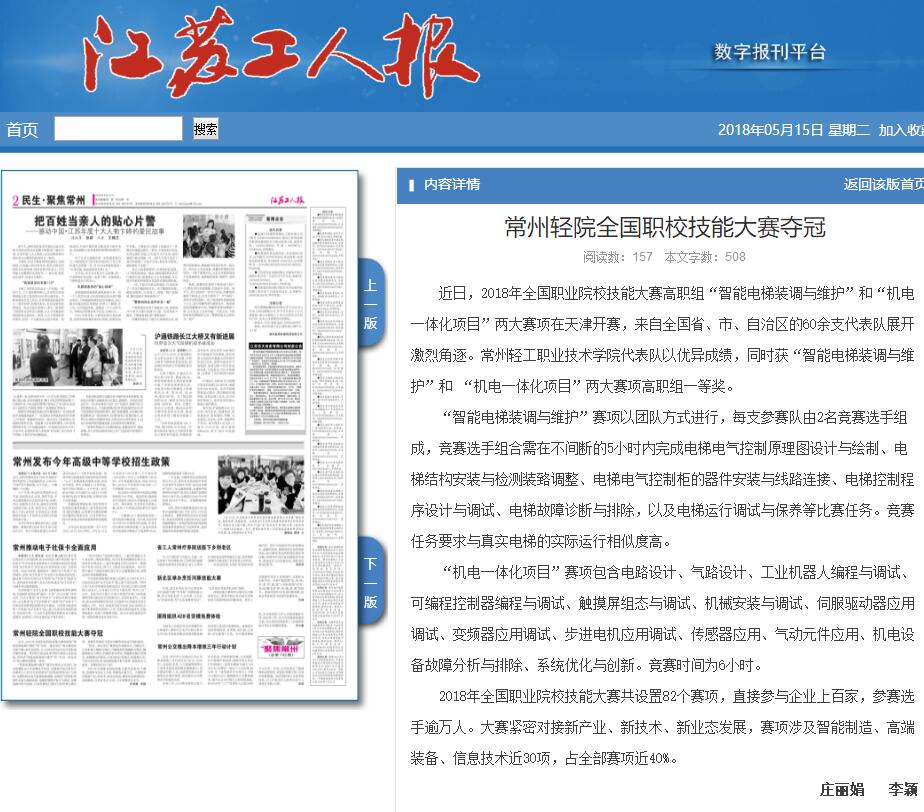The image size is (924, 812).
Task: Click the 本文字数: 508 word count
Action: (x=705, y=257)
